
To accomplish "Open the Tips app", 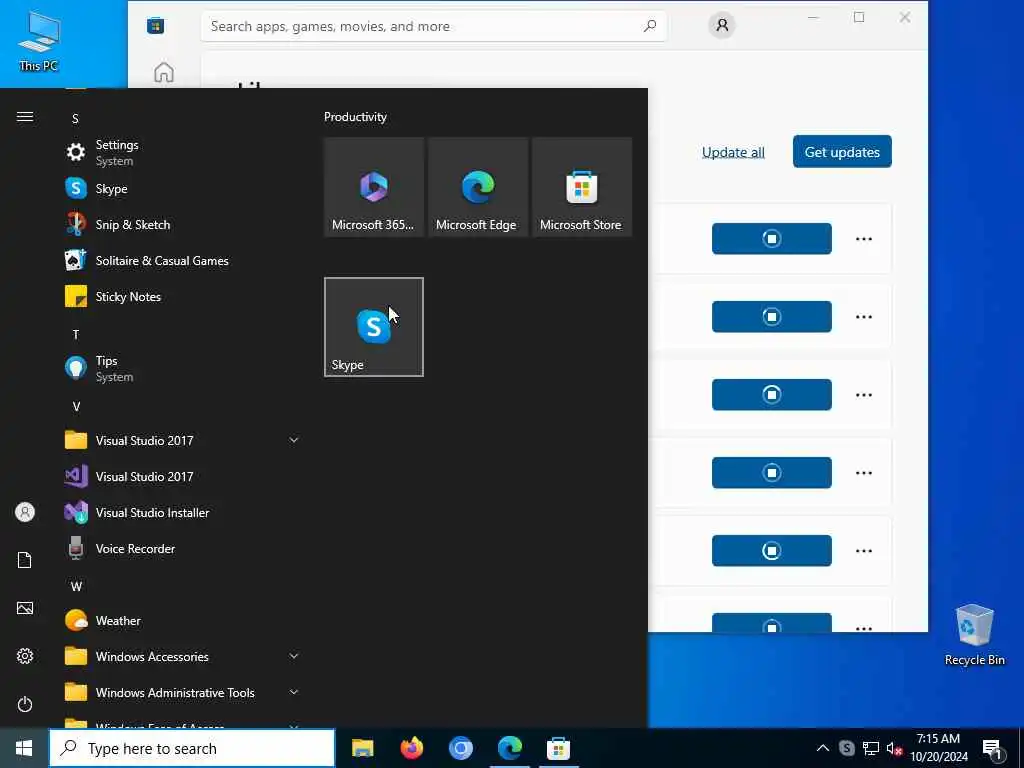I will coord(182,368).
